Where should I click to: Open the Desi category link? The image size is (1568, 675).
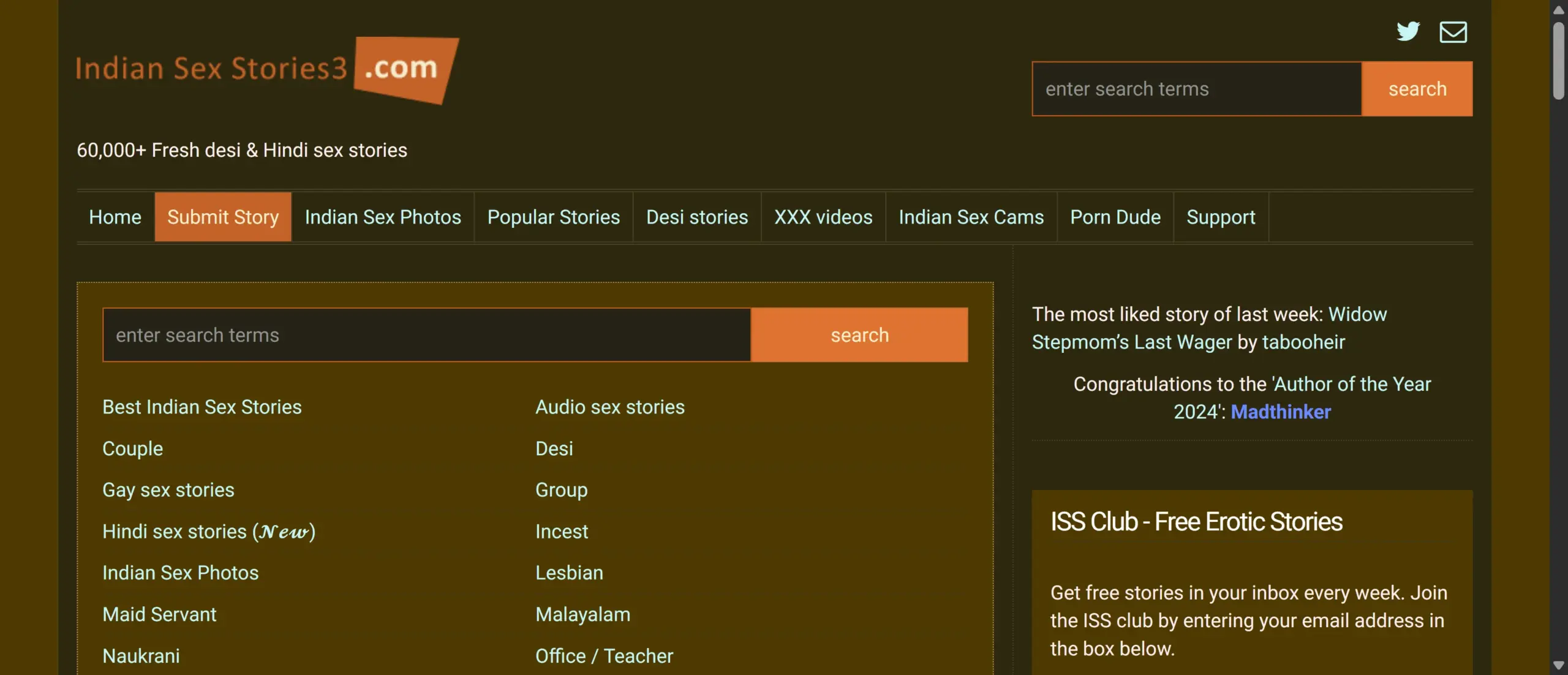pyautogui.click(x=554, y=448)
